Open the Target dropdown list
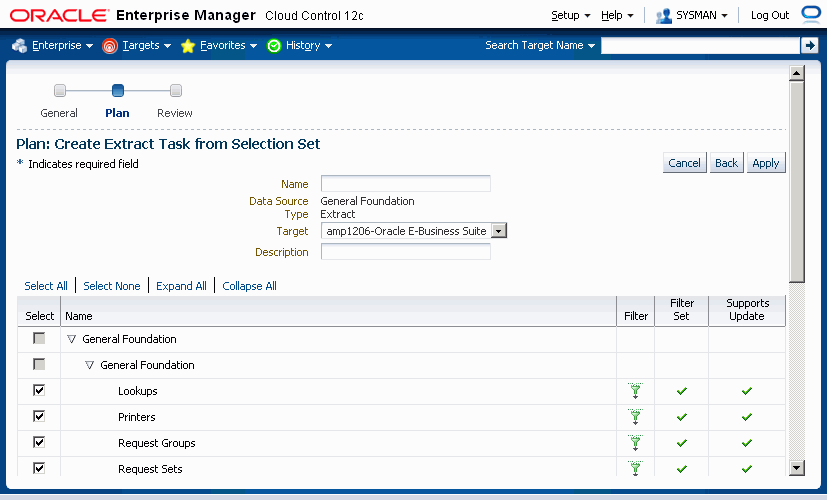827x500 pixels. point(499,230)
